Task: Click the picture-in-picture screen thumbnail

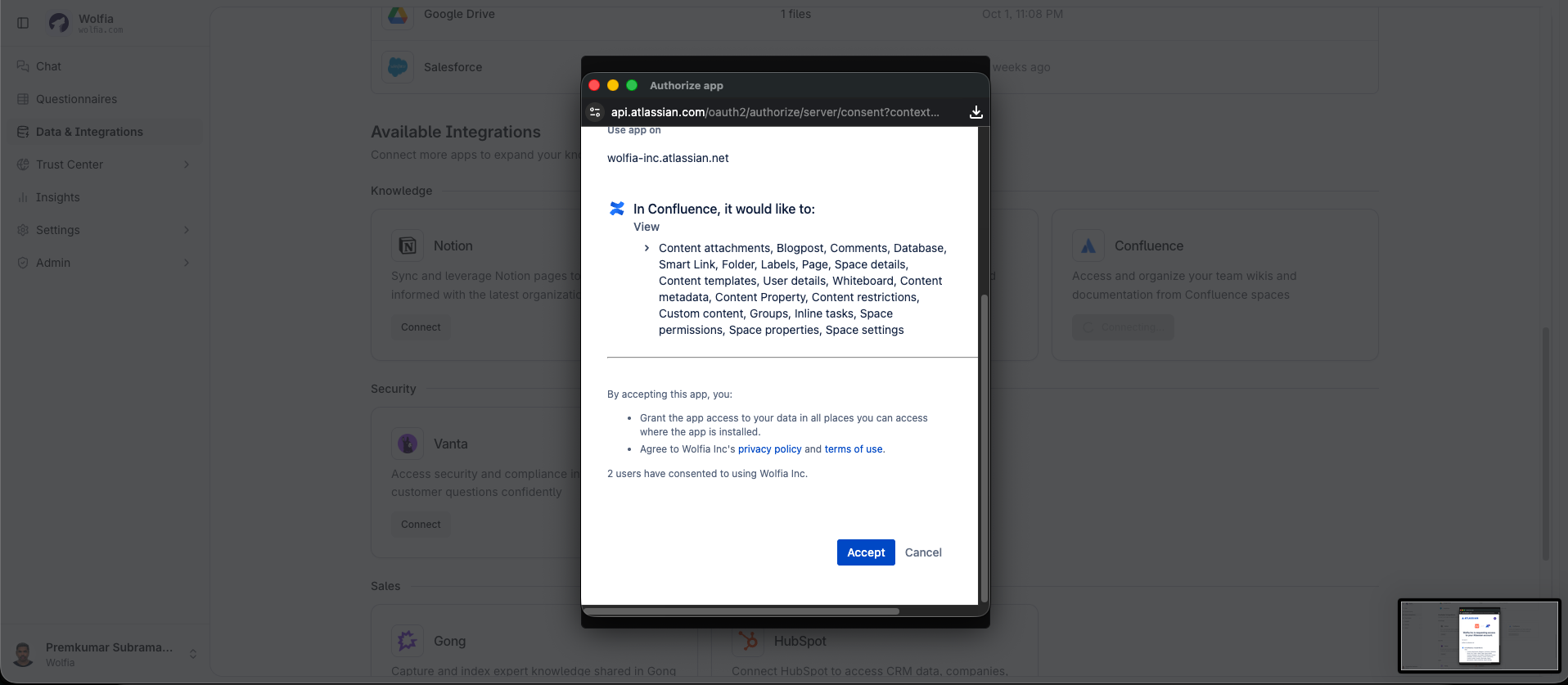Action: point(1480,636)
